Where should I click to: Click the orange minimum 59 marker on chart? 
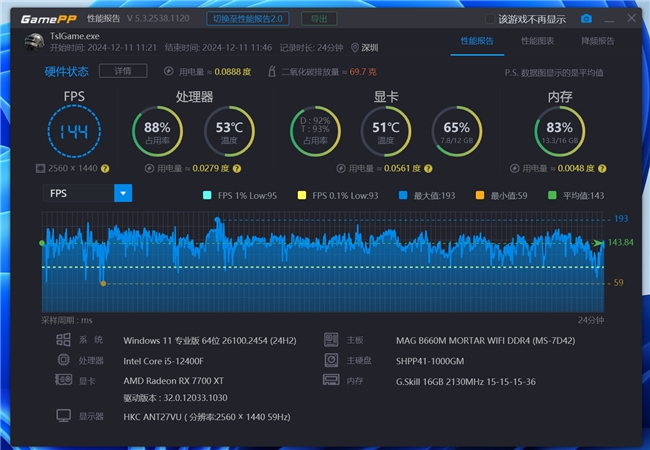point(103,283)
